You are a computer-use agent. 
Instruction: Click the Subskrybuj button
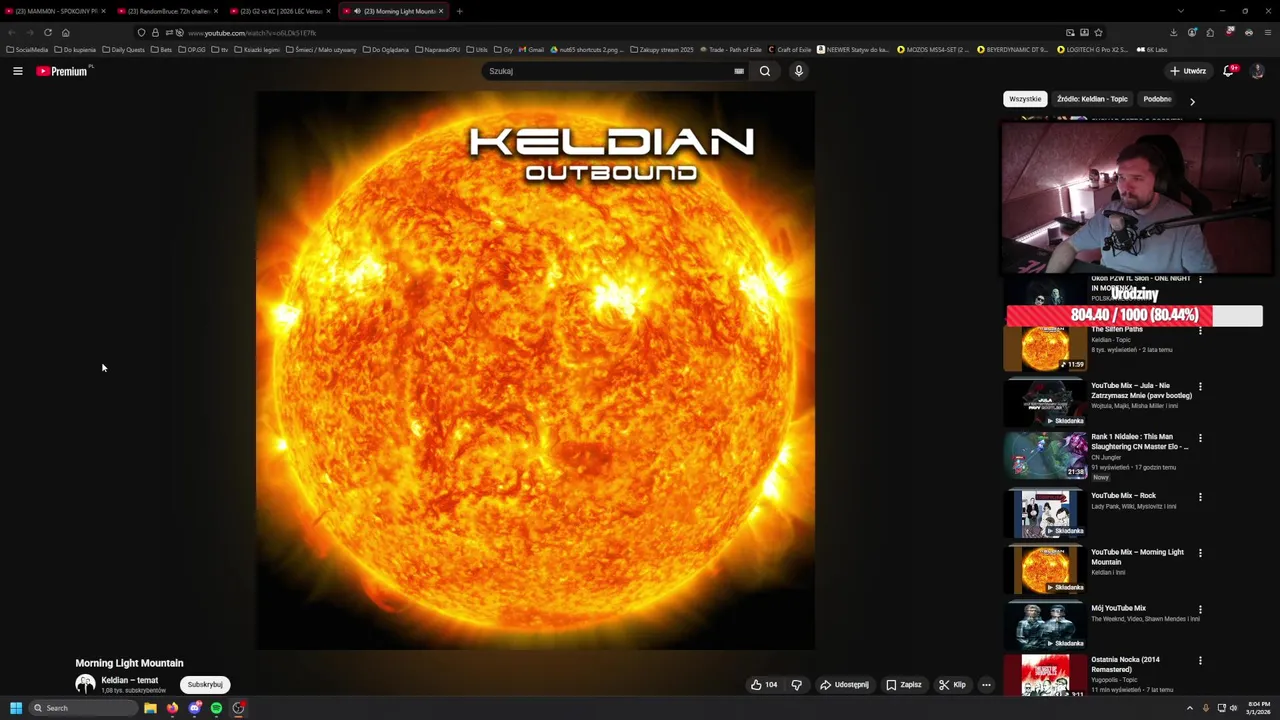coord(205,685)
